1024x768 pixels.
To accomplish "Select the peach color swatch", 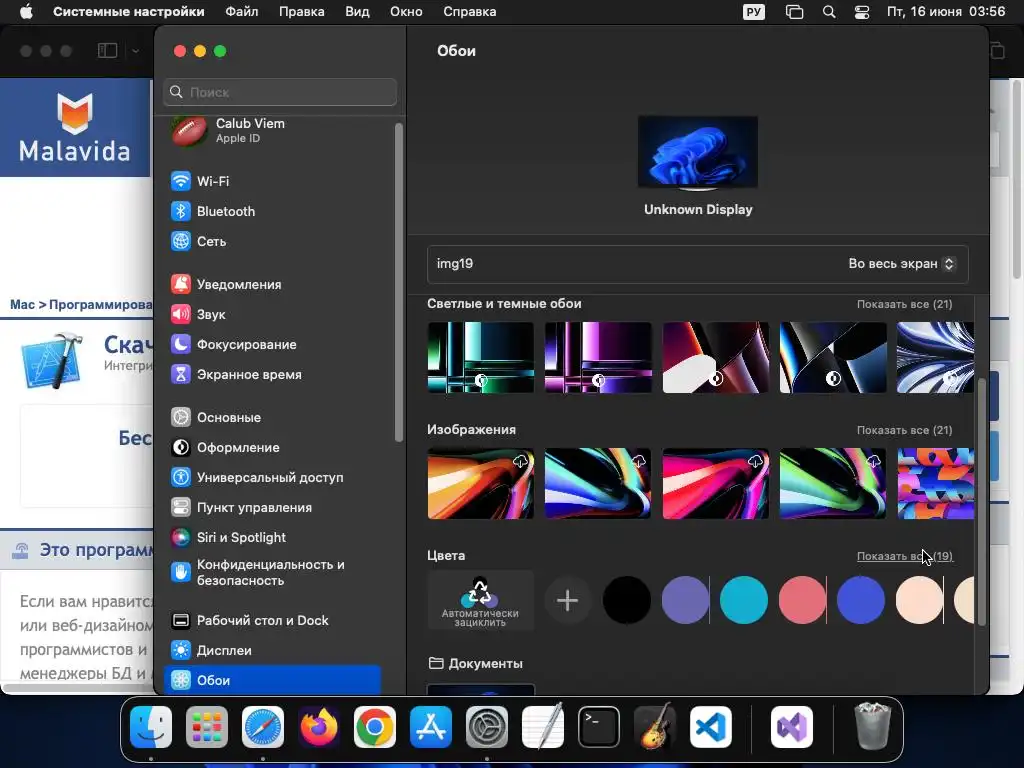I will [920, 600].
